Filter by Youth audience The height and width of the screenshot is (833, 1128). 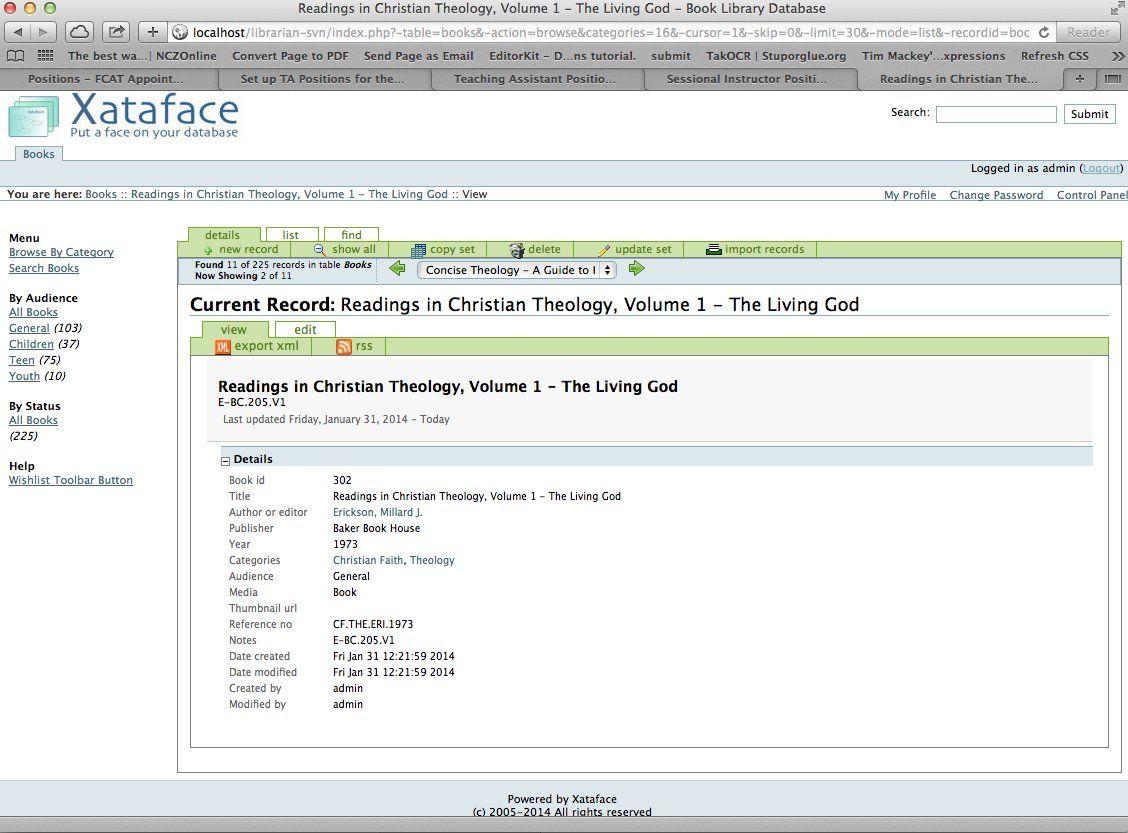click(x=24, y=376)
